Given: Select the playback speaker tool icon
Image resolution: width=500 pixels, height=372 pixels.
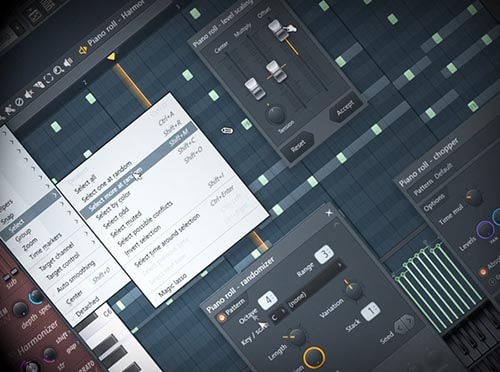Looking at the screenshot, I should pos(68,63).
